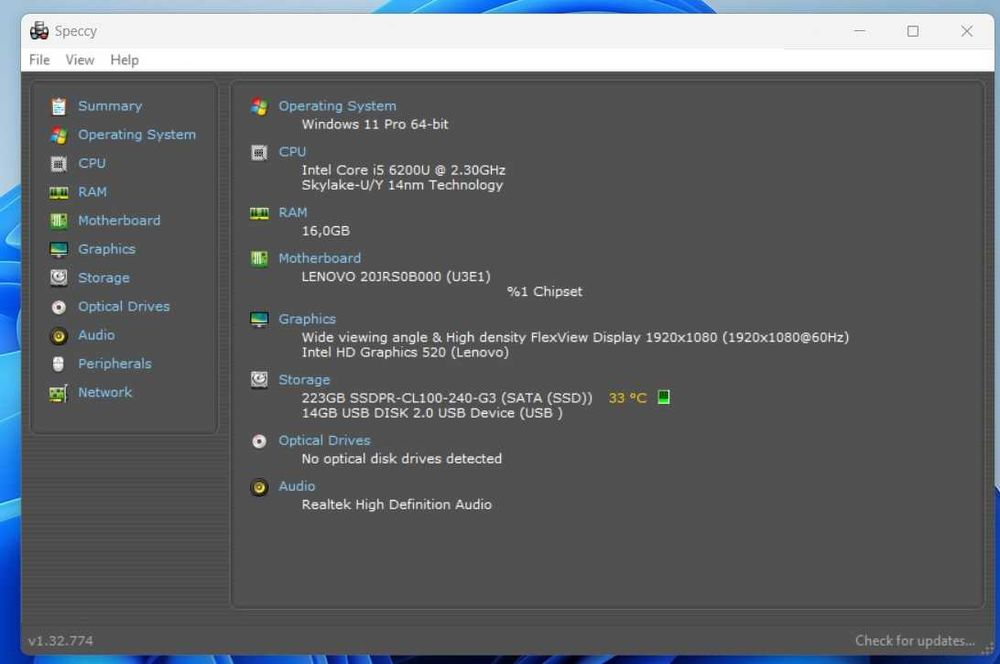
Task: Click Intel HD Graphics 520 (Lenovo) text
Action: pyautogui.click(x=405, y=352)
